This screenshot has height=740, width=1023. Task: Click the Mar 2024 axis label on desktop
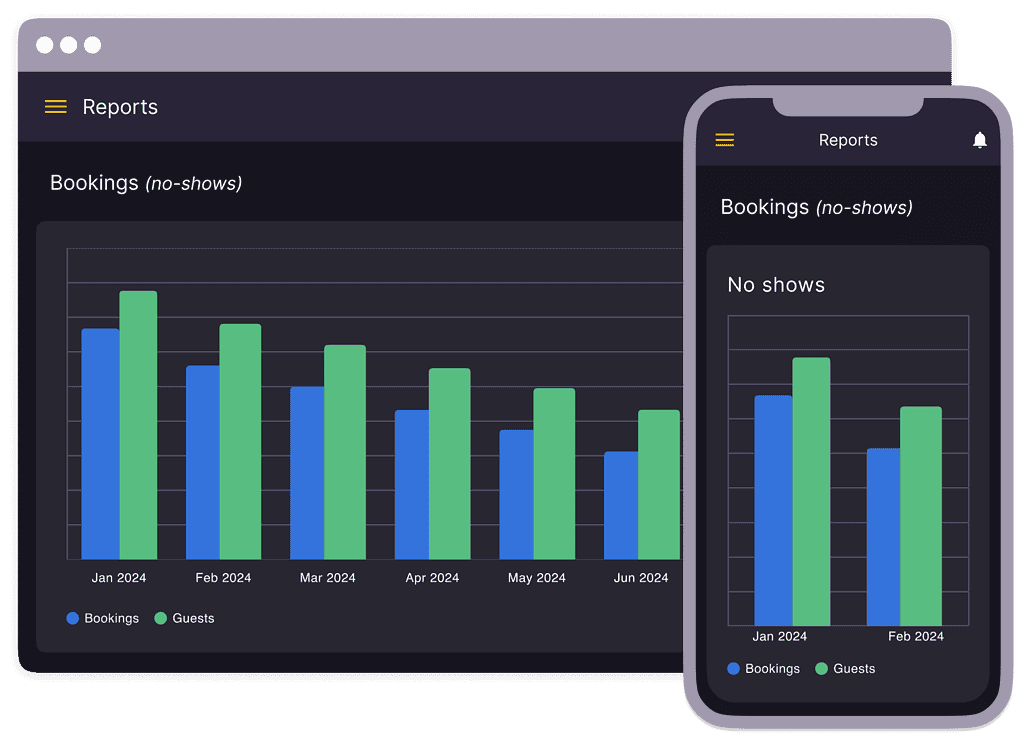coord(328,578)
